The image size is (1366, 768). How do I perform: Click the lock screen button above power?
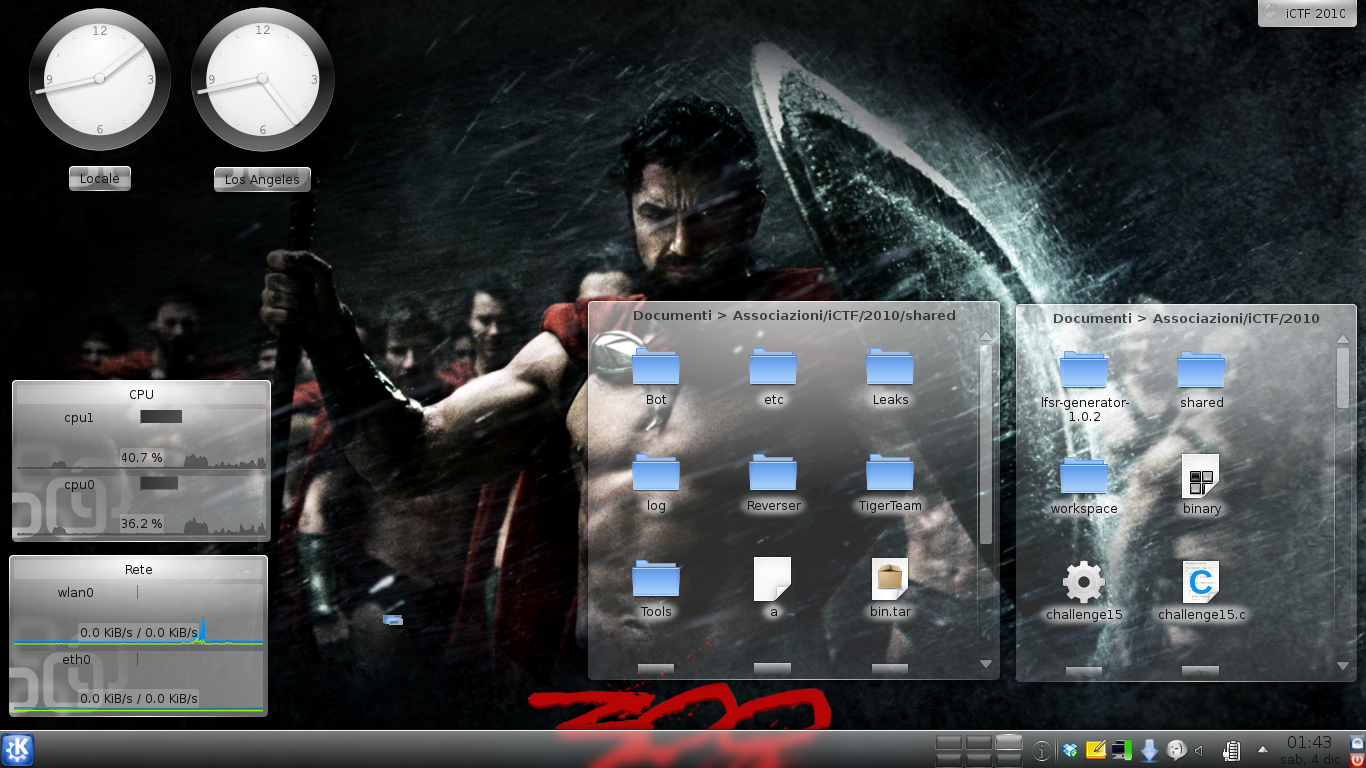coord(1357,741)
